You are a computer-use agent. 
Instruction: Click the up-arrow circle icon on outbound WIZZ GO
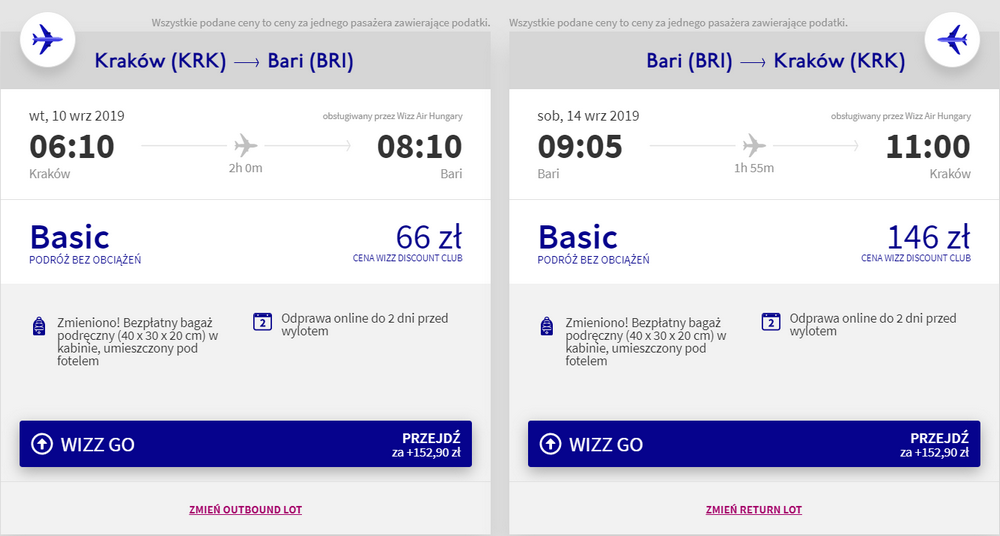point(42,444)
